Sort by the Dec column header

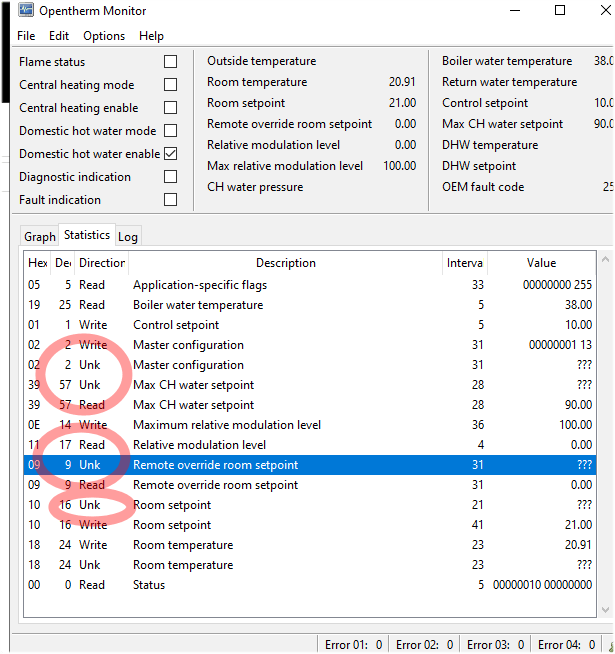63,263
